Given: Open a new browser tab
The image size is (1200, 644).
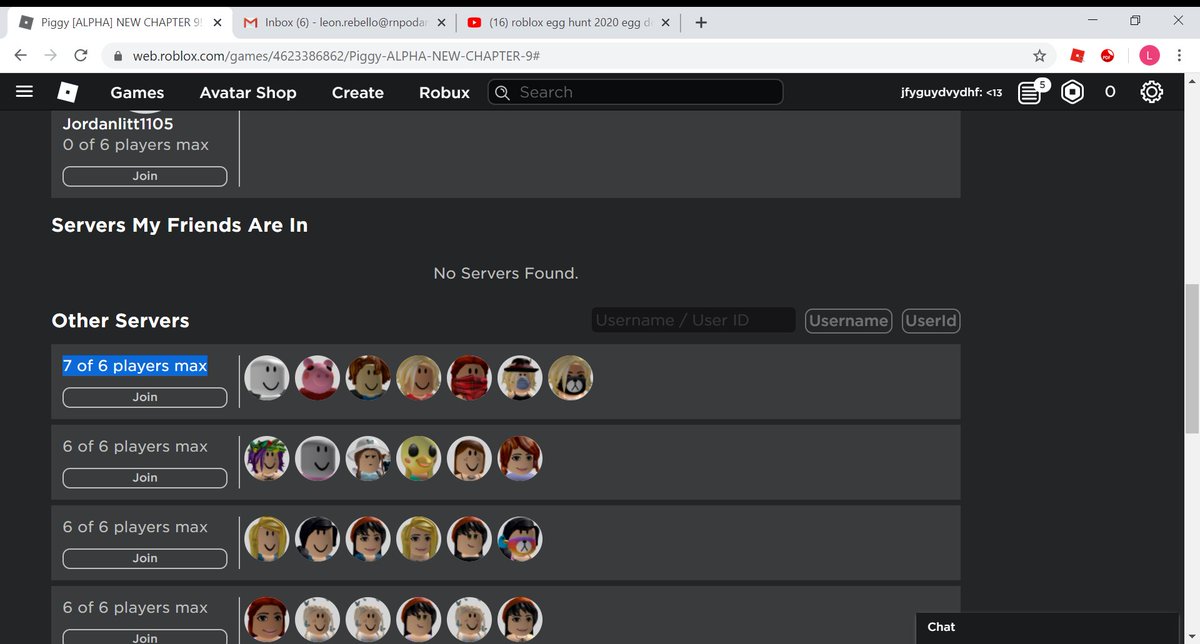Looking at the screenshot, I should click(701, 22).
